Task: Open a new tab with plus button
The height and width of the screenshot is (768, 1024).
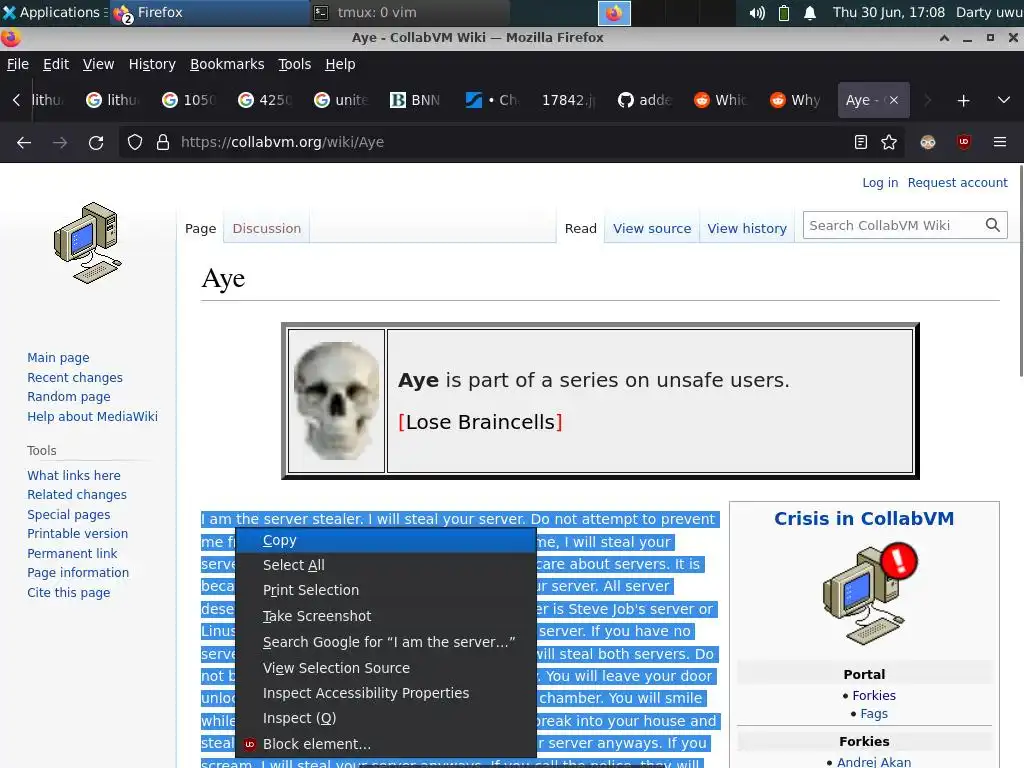Action: tap(963, 101)
